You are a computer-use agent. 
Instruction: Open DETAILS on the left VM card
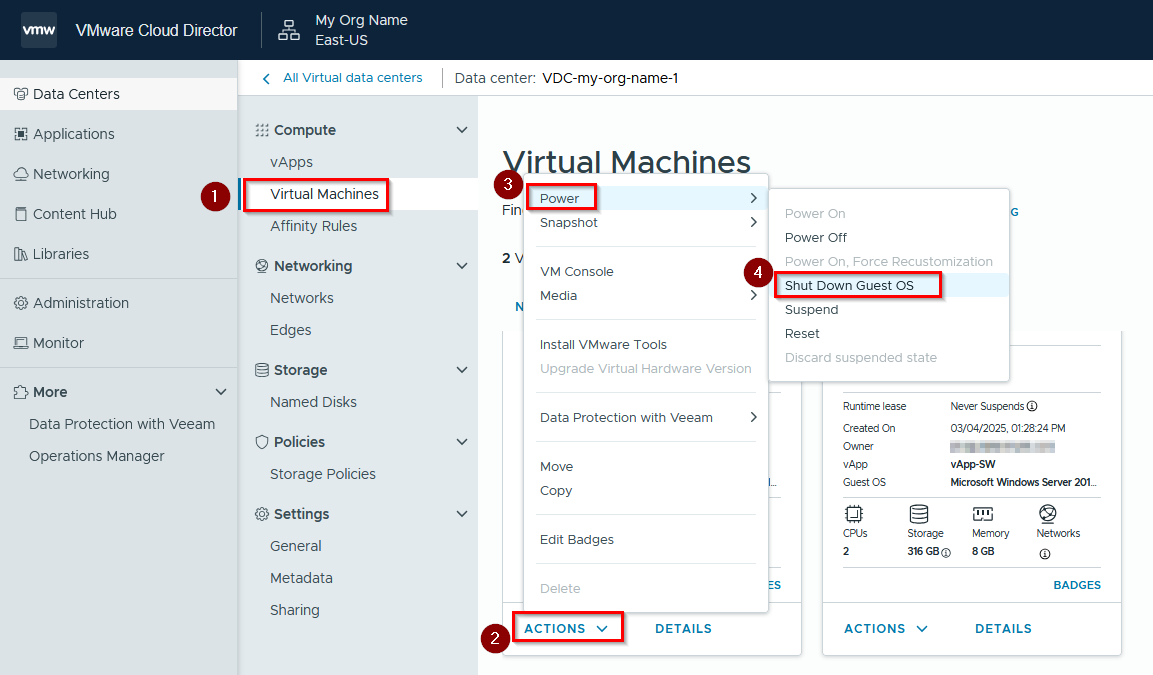(683, 629)
